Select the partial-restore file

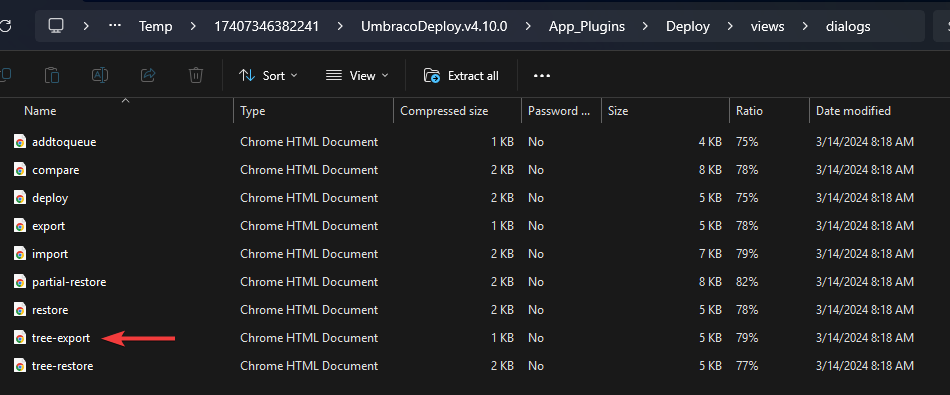(x=69, y=282)
